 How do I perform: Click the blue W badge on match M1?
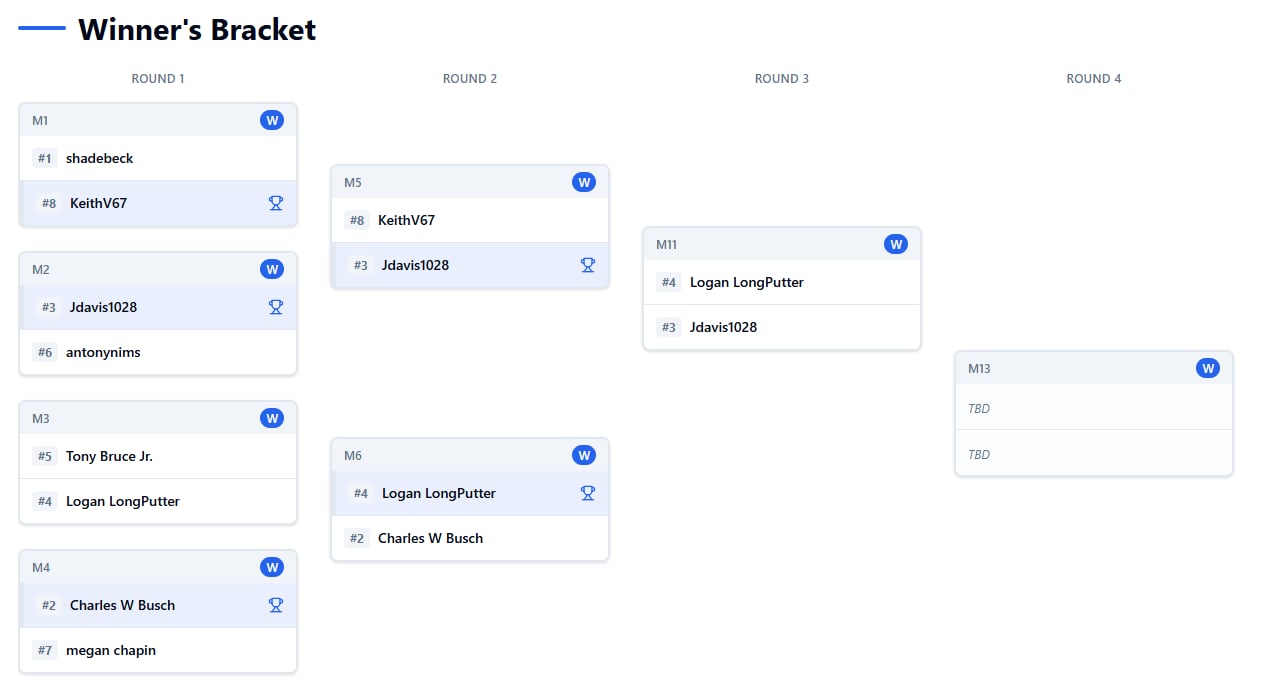(272, 120)
